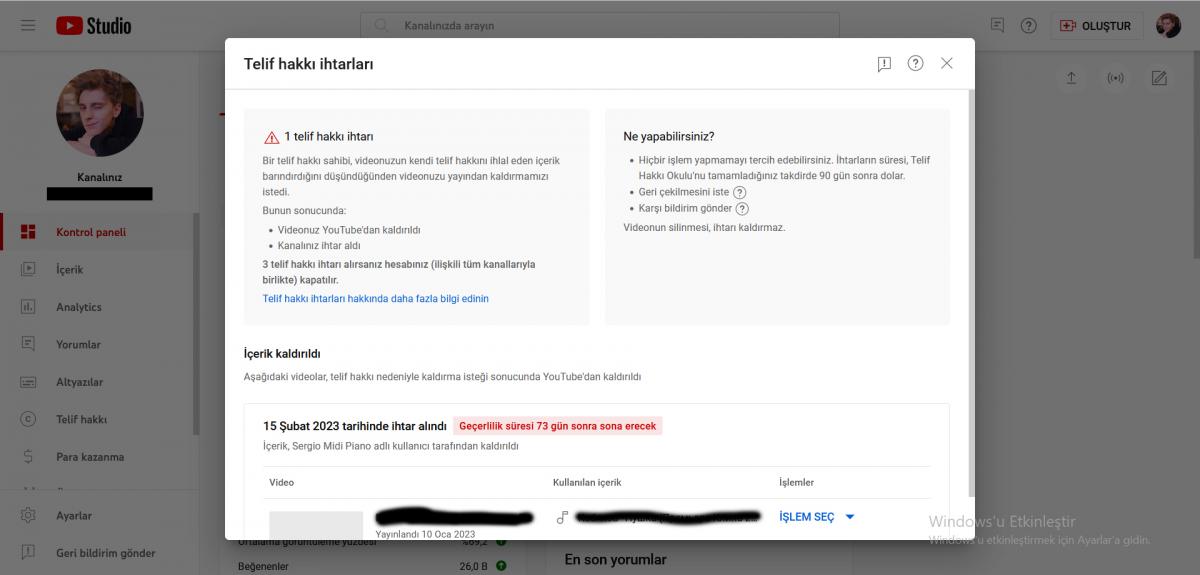Viewport: 1200px width, 575px height.
Task: Open the account avatar menu
Action: (1168, 26)
